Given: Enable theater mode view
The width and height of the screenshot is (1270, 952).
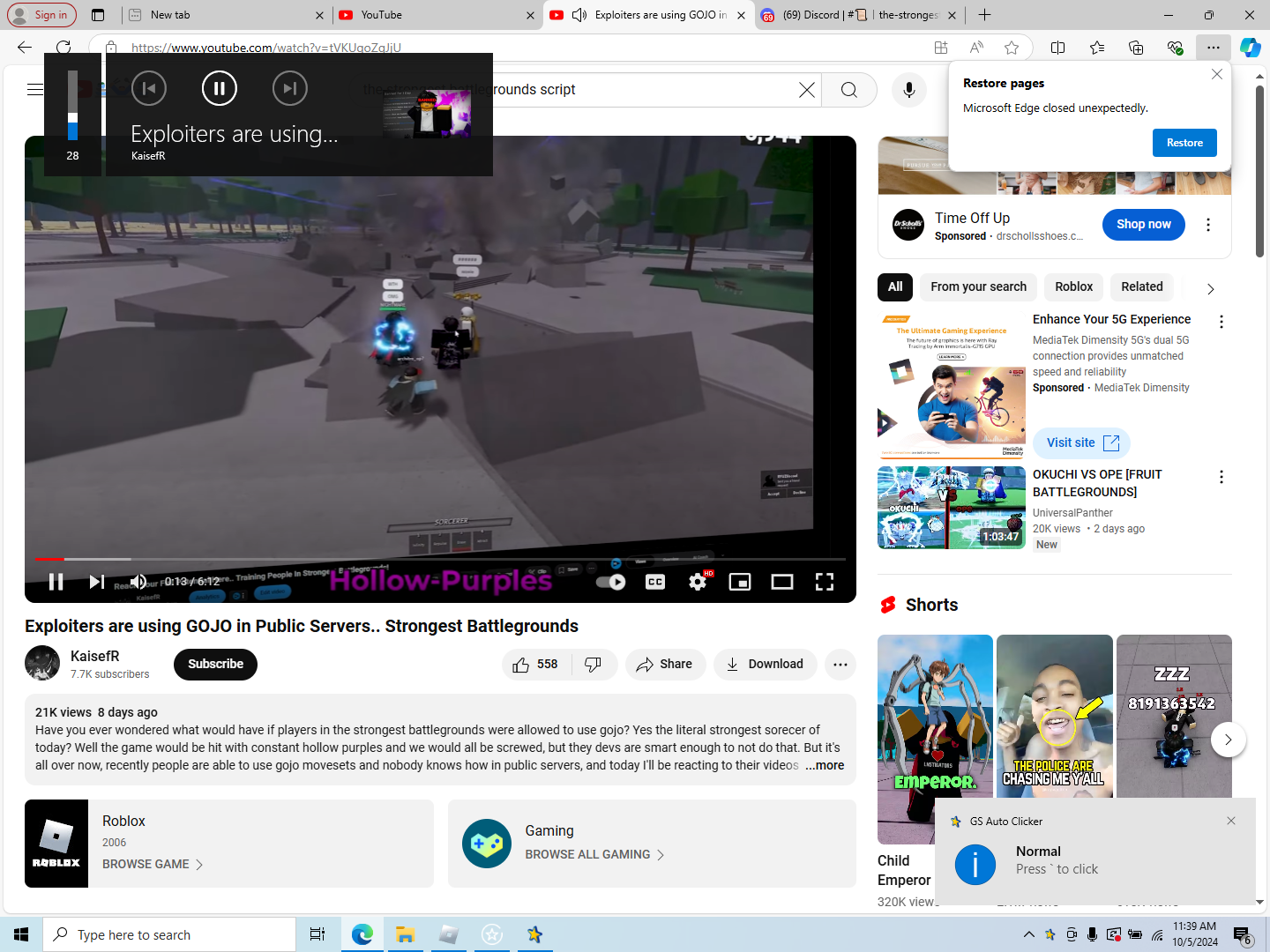Looking at the screenshot, I should click(782, 582).
